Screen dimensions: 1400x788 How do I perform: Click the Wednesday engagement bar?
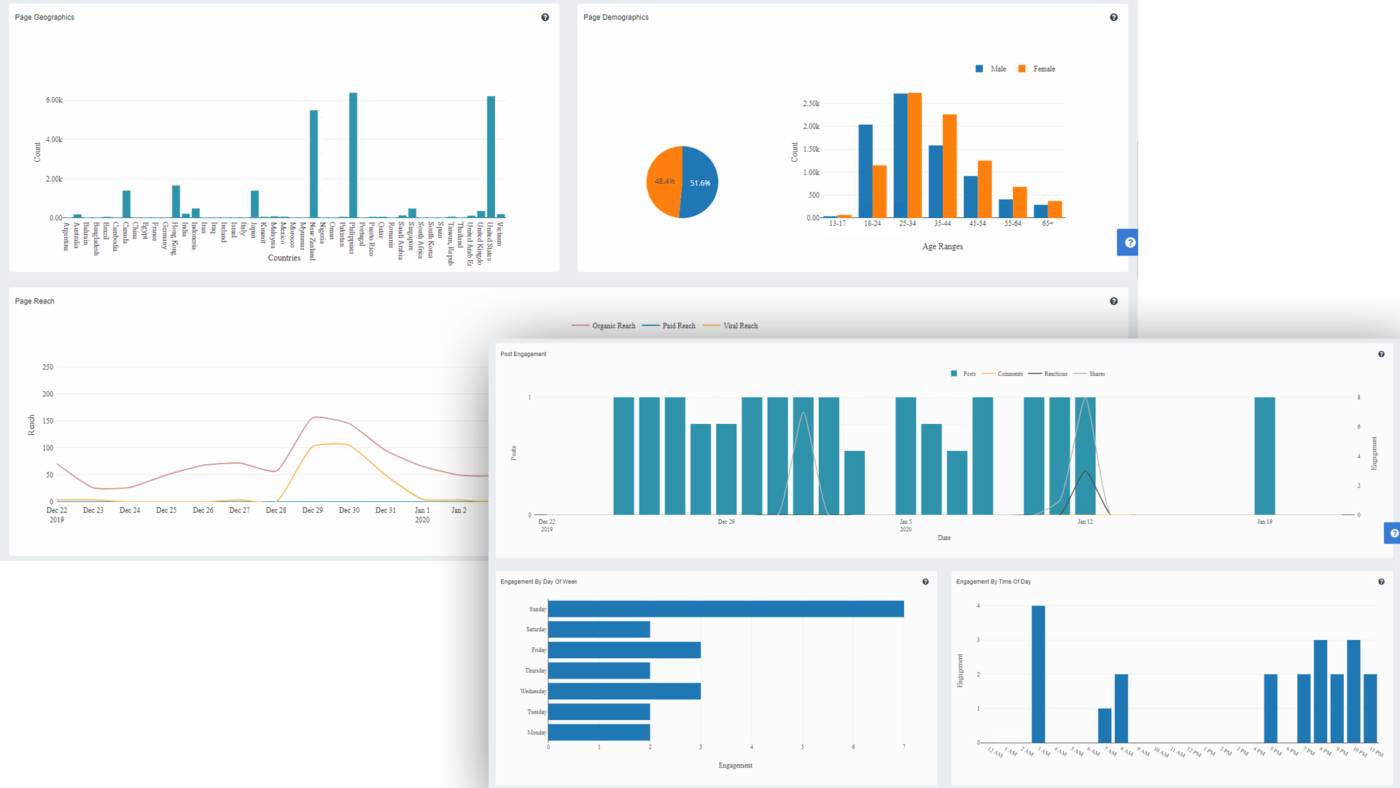[x=625, y=691]
